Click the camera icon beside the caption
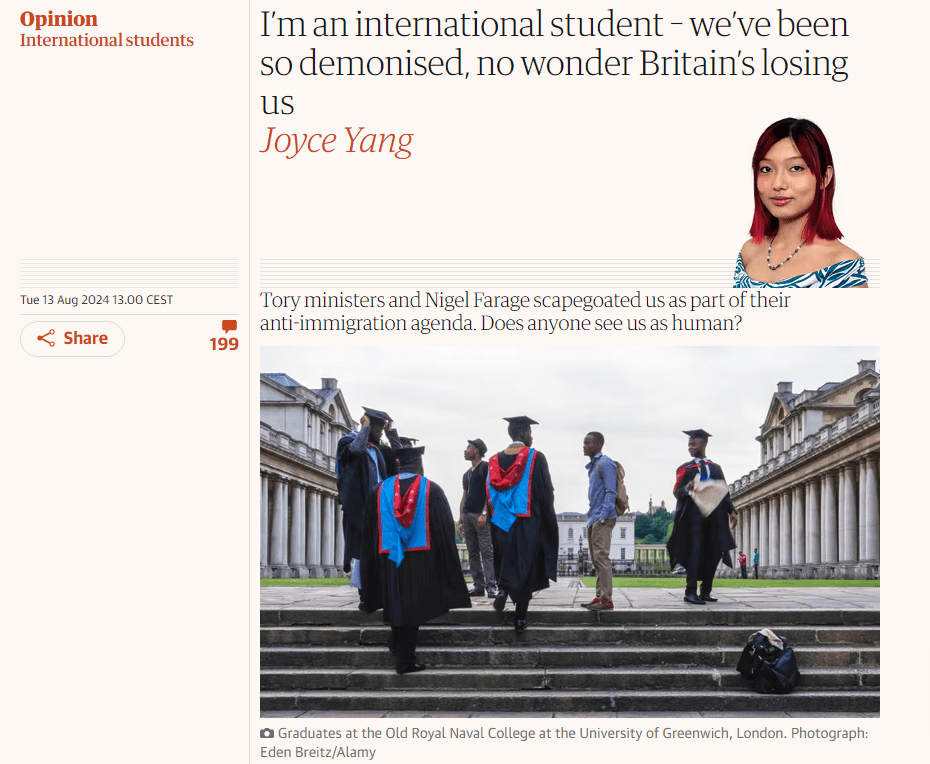This screenshot has width=930, height=764. pyautogui.click(x=267, y=733)
